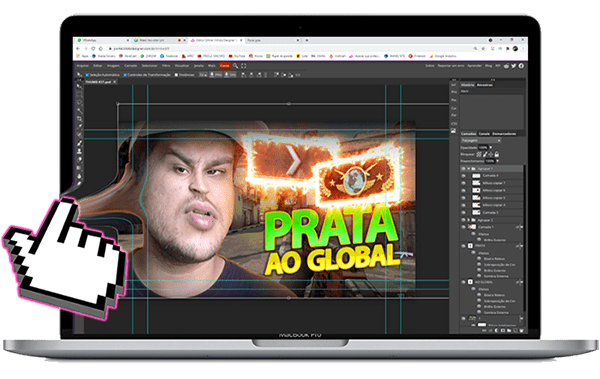Image resolution: width=600 pixels, height=379 pixels.
Task: Collapse the Agrupar 1 folder
Action: (468, 168)
